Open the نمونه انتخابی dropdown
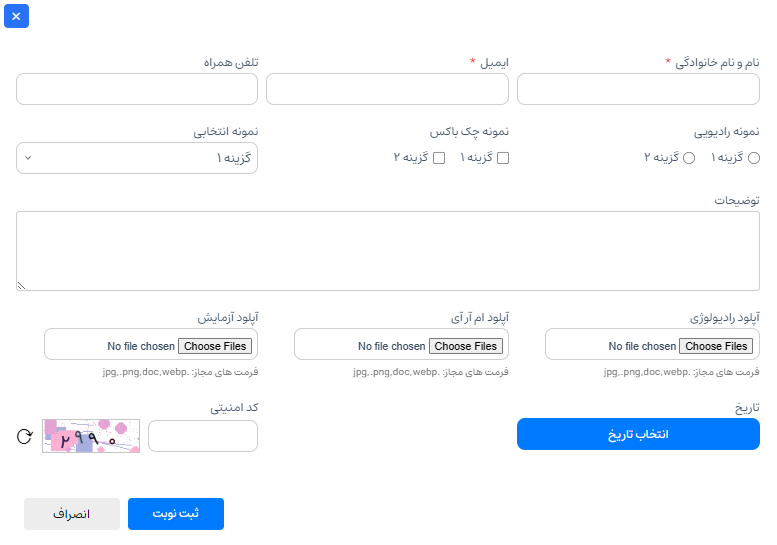This screenshot has height=545, width=777. tap(137, 158)
